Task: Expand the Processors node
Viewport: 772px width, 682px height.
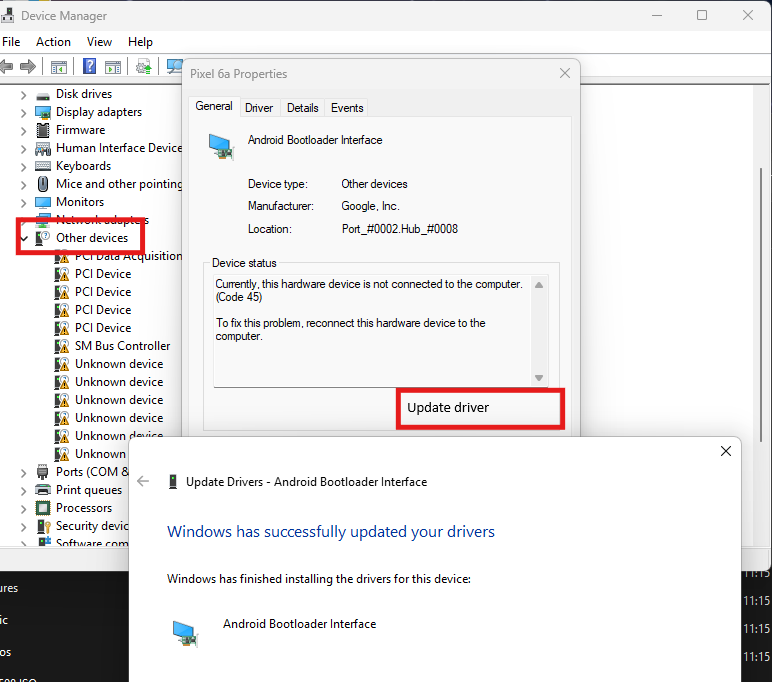Action: 23,509
